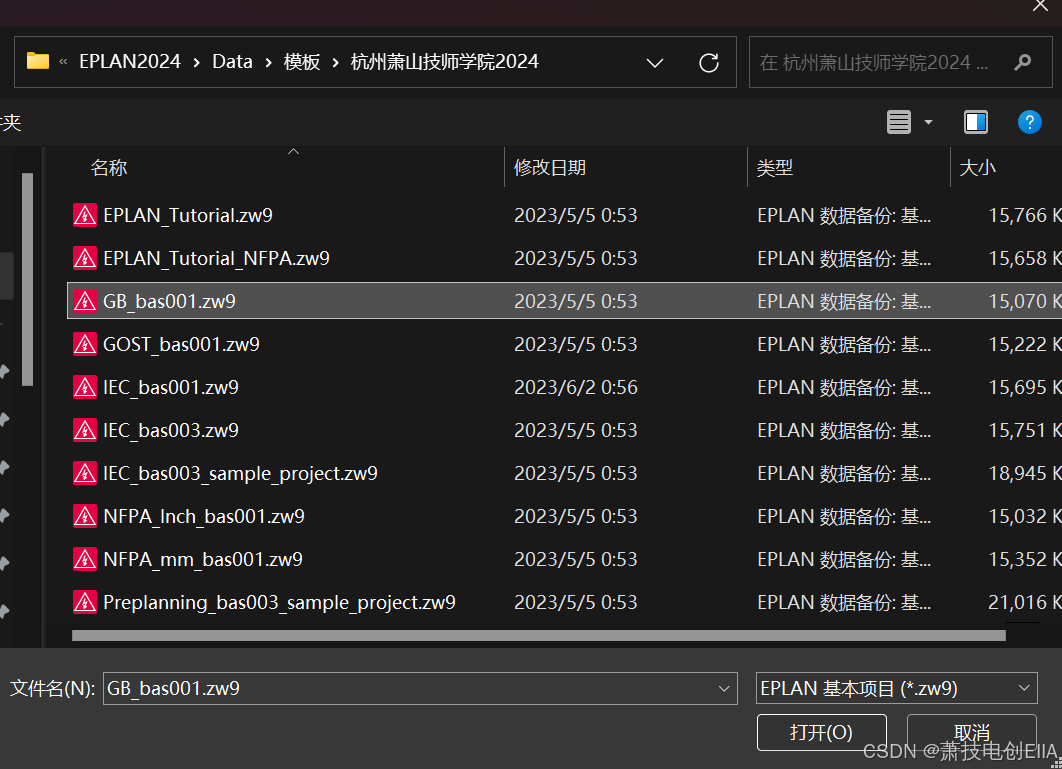Click the size value 18,945

[1017, 474]
